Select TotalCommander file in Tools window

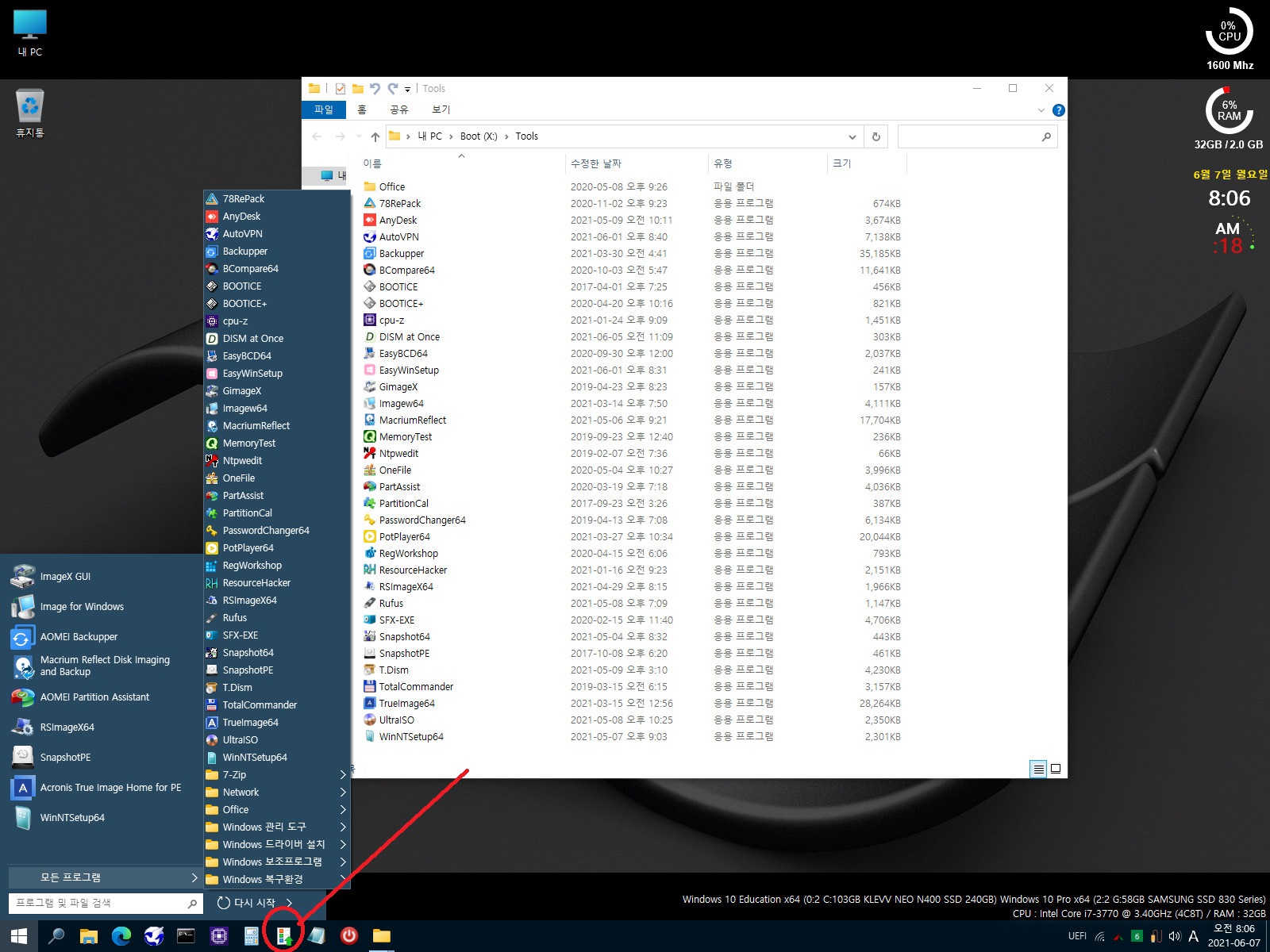pos(416,687)
